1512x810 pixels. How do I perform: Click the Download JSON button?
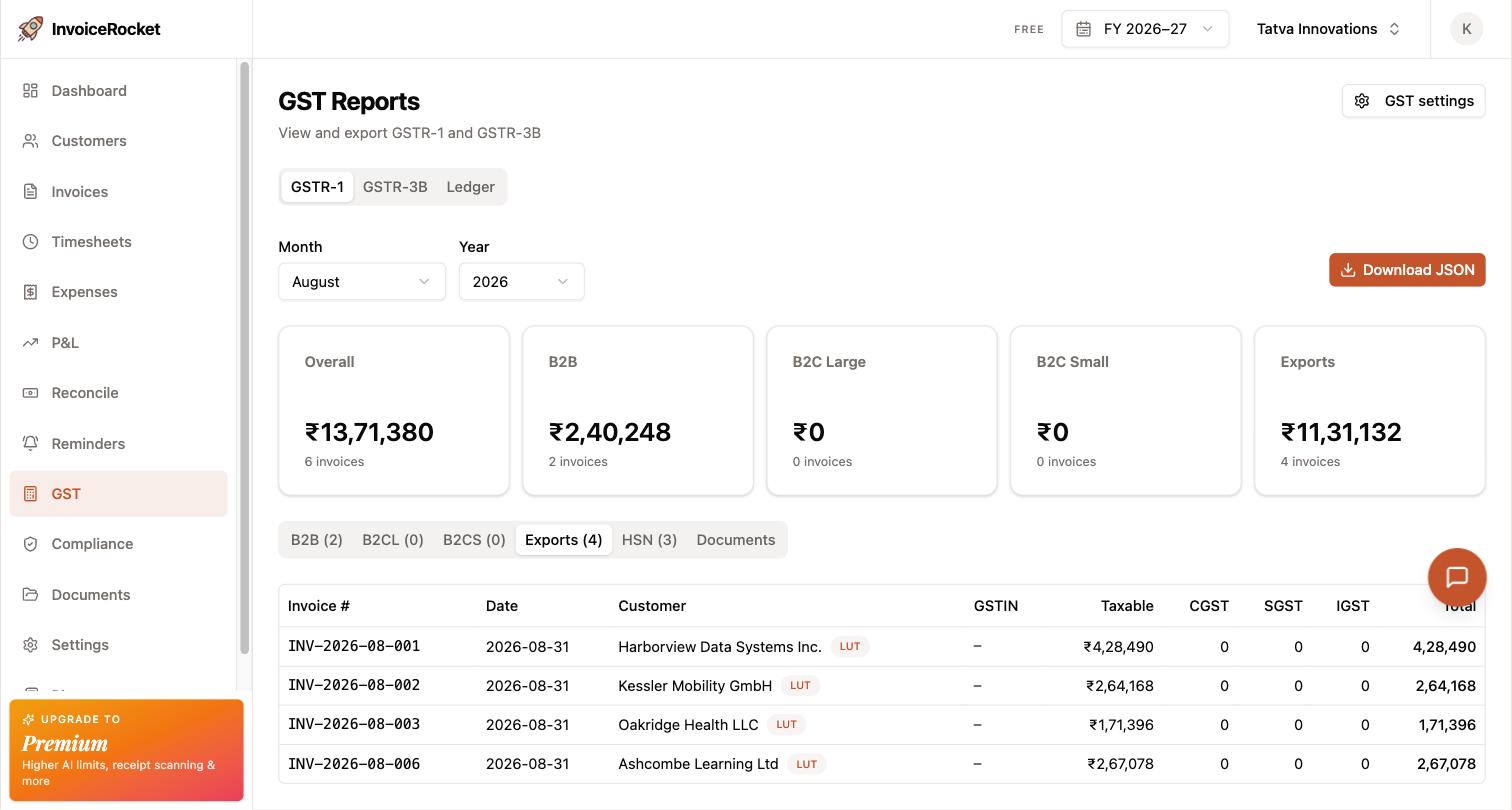click(x=1407, y=270)
